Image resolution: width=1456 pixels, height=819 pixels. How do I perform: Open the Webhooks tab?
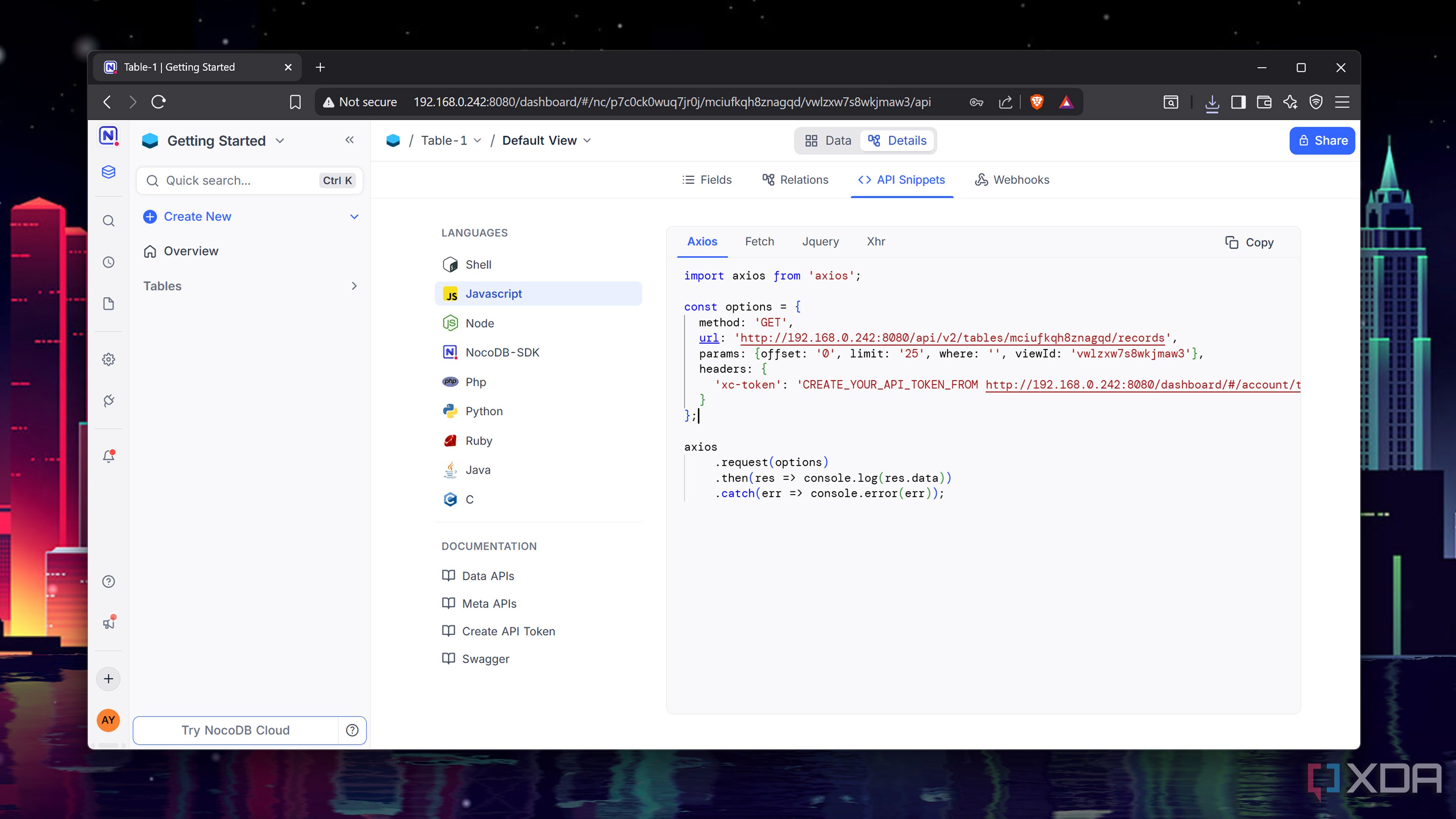[1012, 180]
